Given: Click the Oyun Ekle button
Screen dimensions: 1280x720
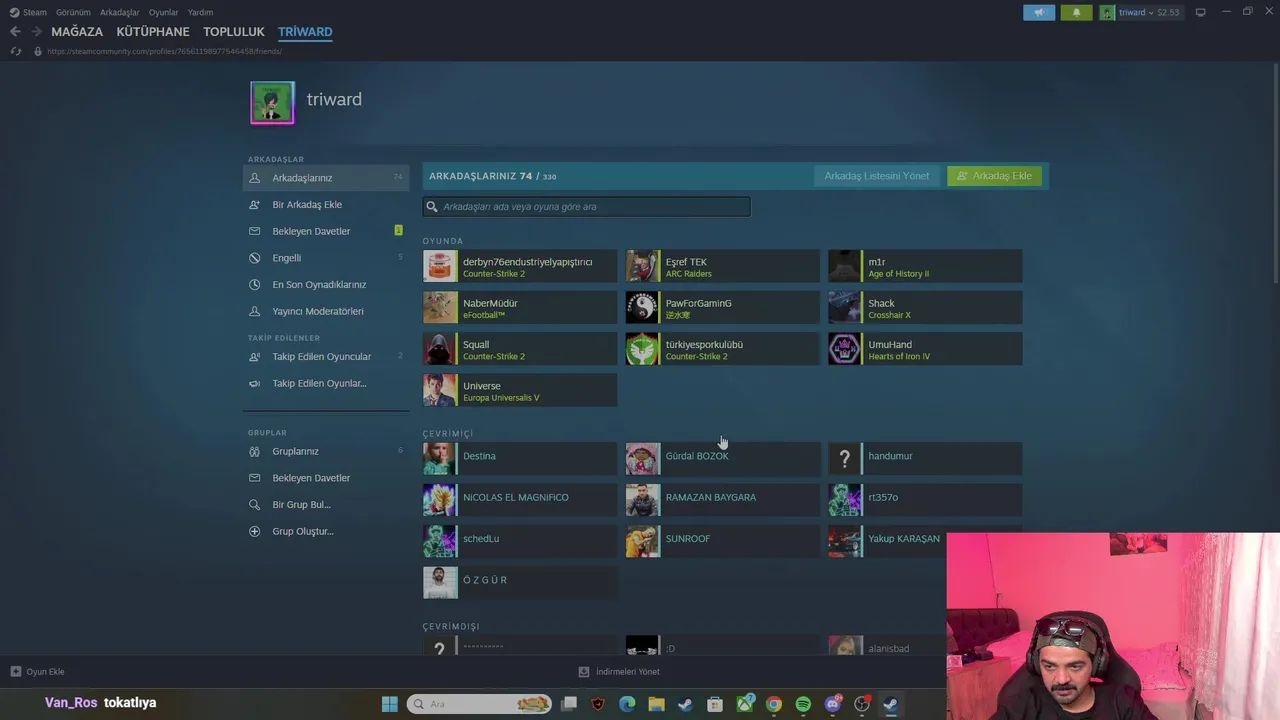Looking at the screenshot, I should click(x=37, y=672).
